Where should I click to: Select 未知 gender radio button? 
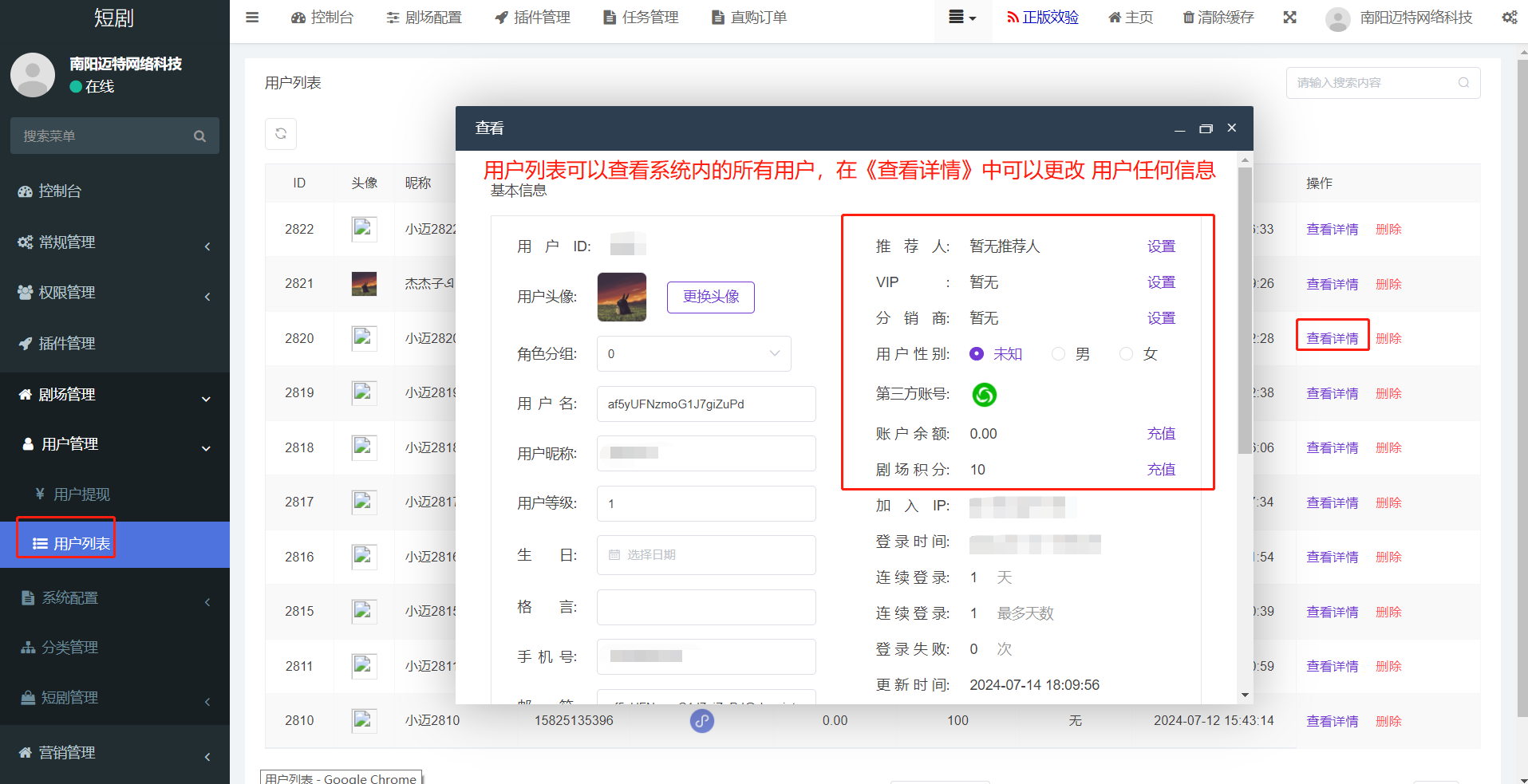click(x=976, y=354)
